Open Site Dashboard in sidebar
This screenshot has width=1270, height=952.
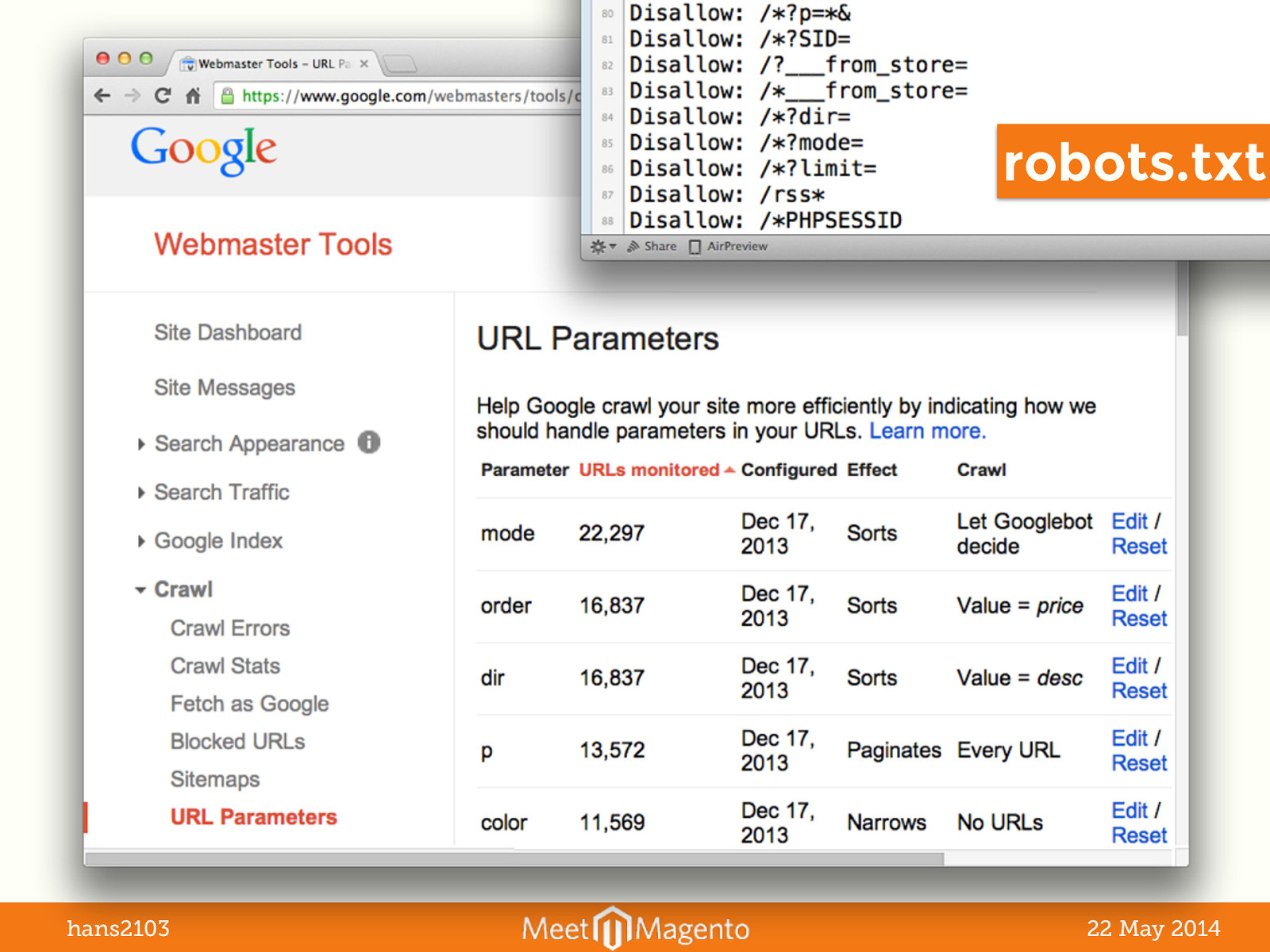tap(228, 332)
